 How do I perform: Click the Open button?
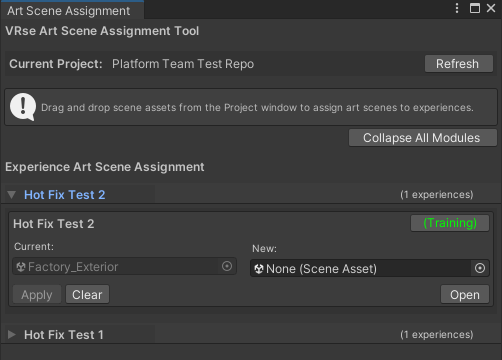pyautogui.click(x=465, y=294)
